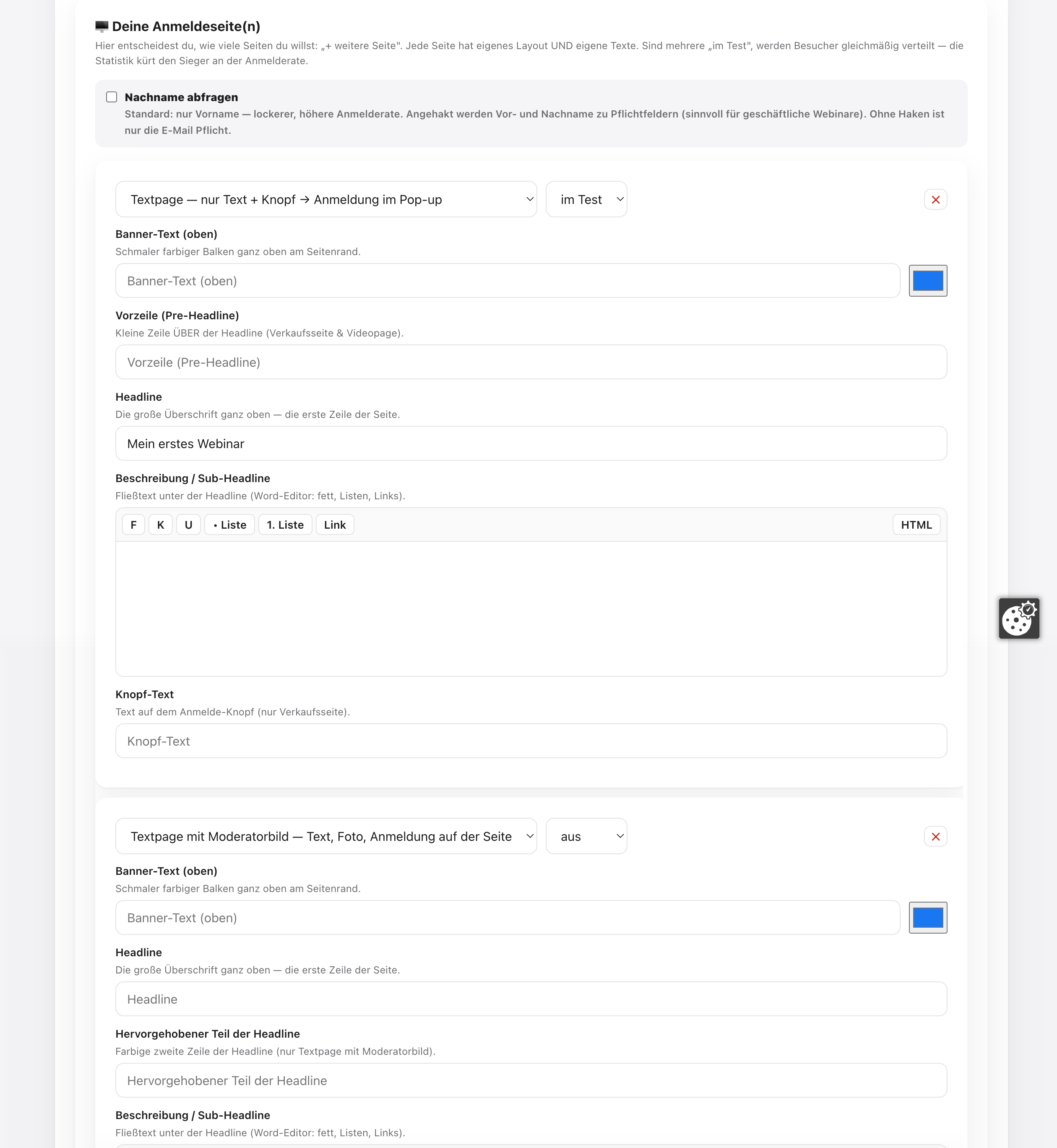
Task: Apply underline with the U editor button
Action: click(x=188, y=525)
